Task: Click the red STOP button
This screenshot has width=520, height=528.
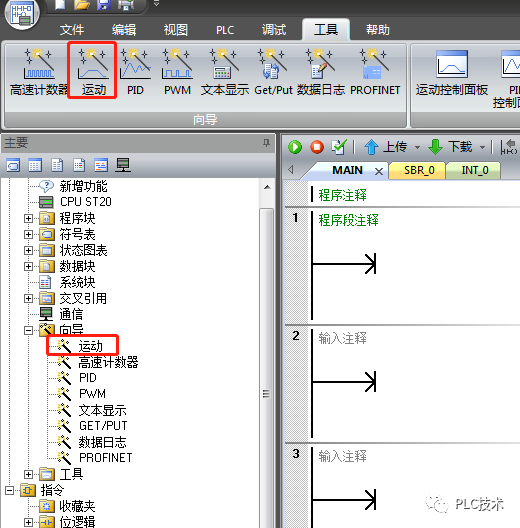Action: 317,147
